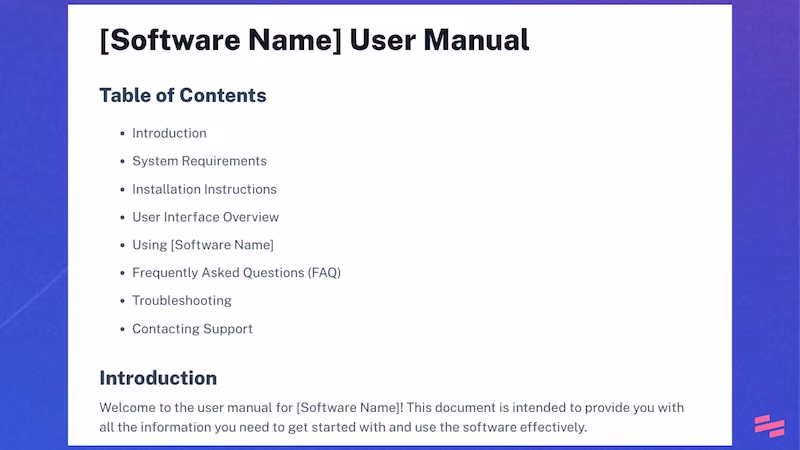Open the Introduction entry in contents
Screen dimensions: 800x450
tap(169, 133)
